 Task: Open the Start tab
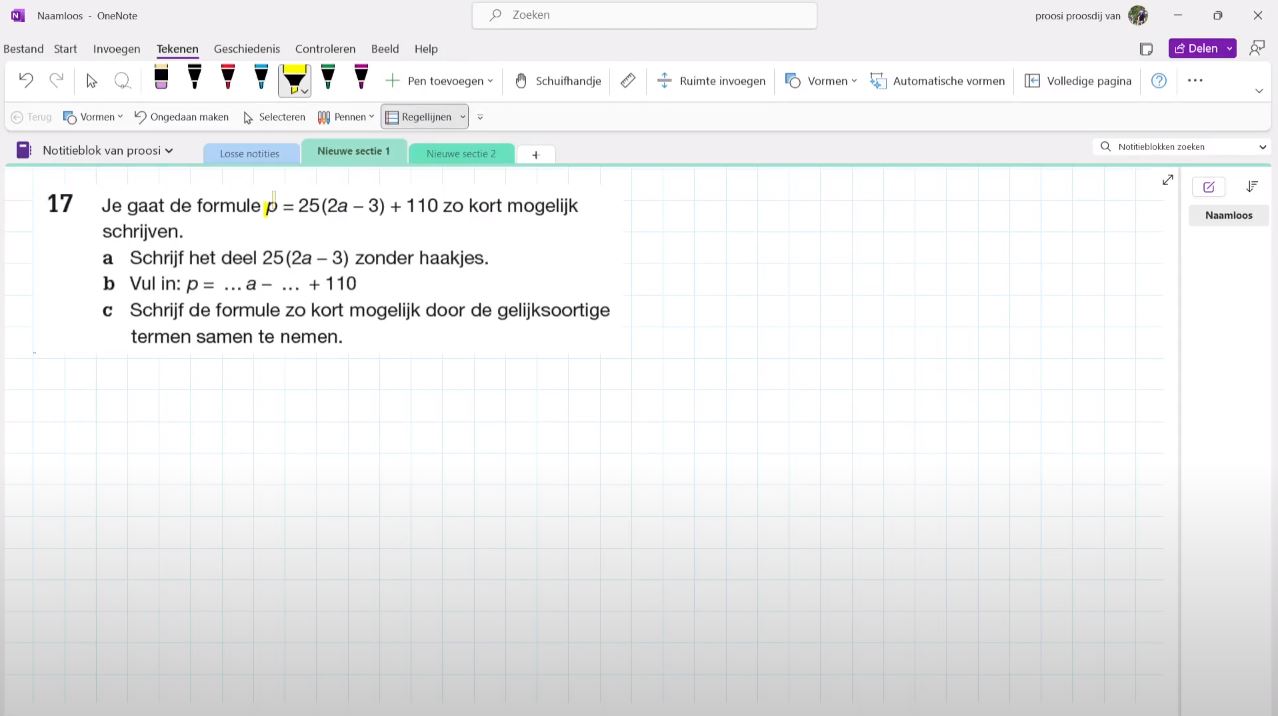(x=65, y=49)
